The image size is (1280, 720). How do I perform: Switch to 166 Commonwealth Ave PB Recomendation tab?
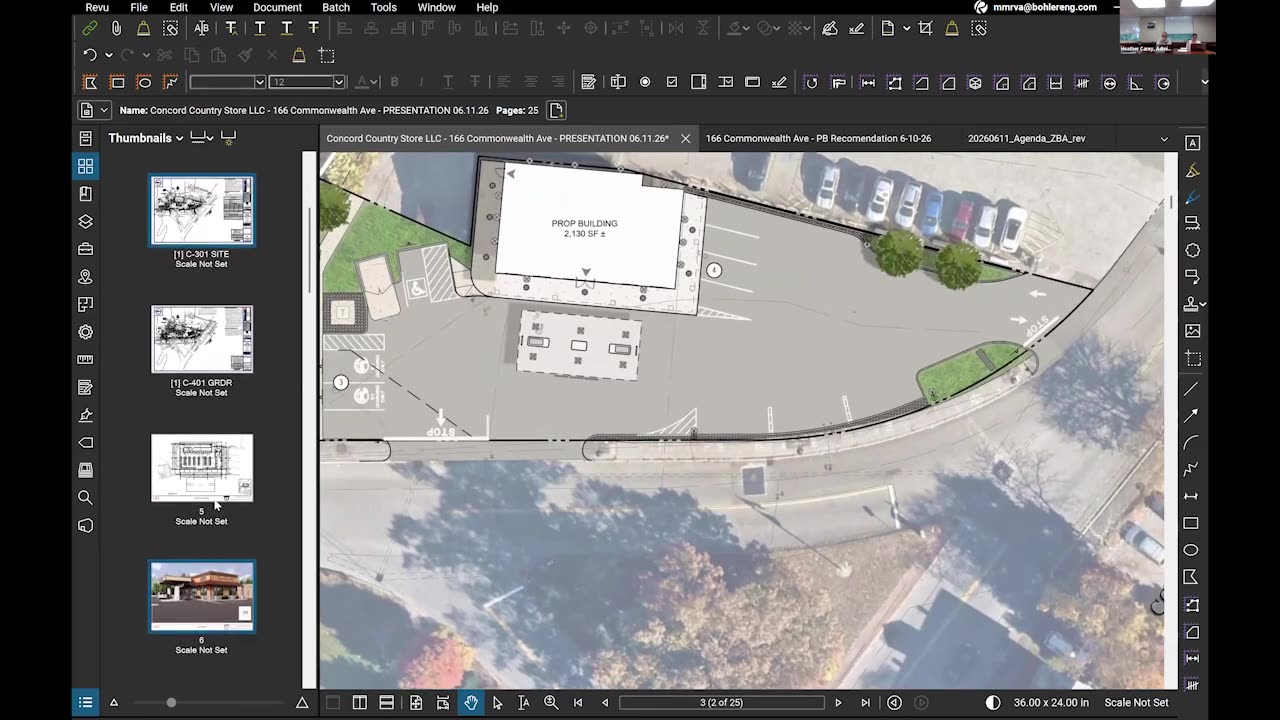click(818, 139)
